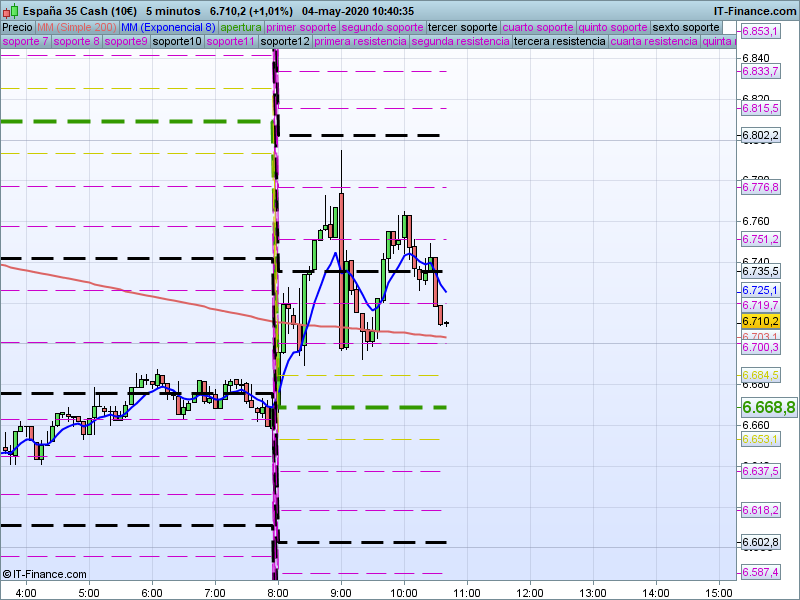Select the primera resistencia label
800x600 pixels.
360,42
